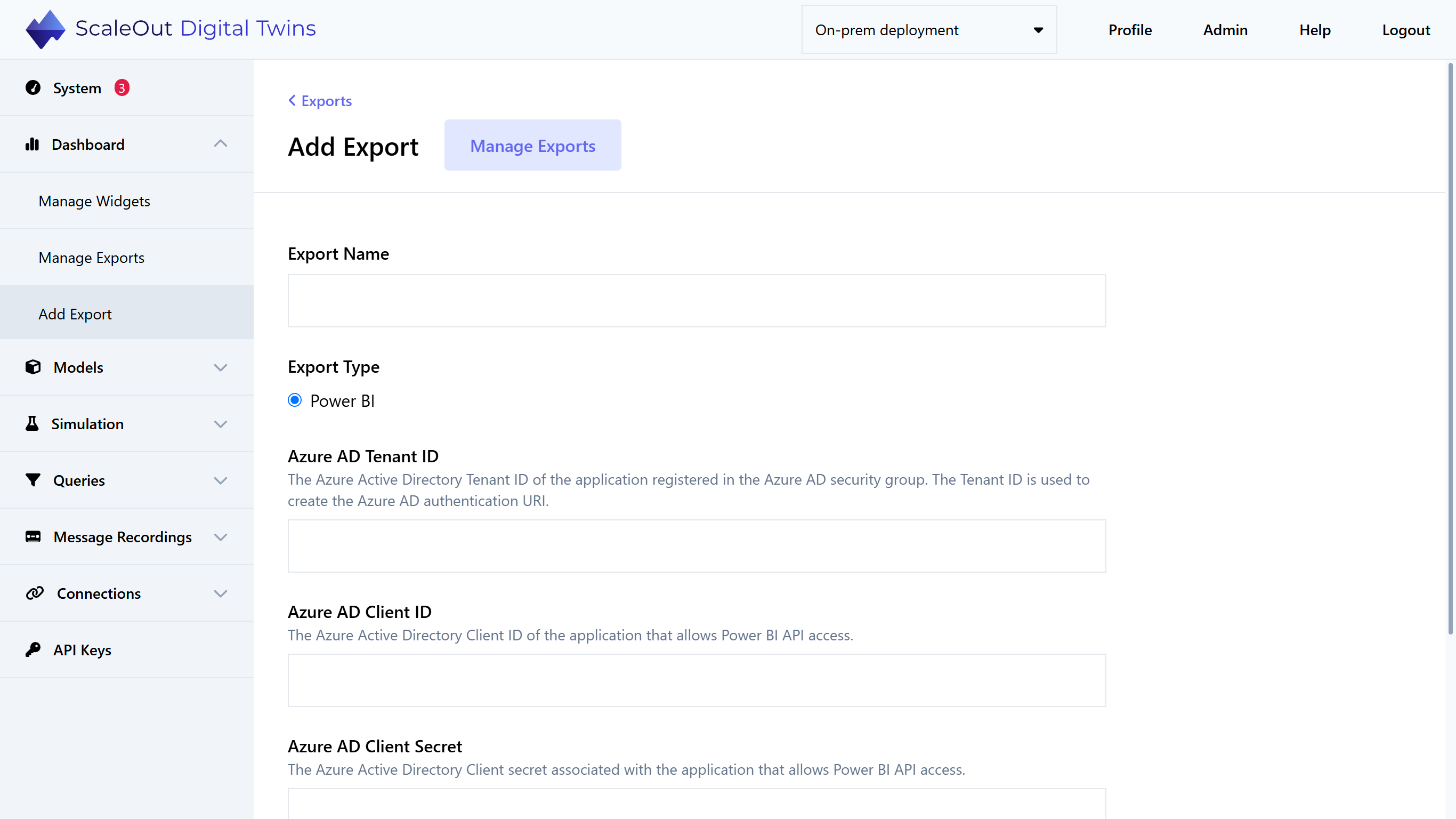Expand the Message Recordings chevron
Image resolution: width=1456 pixels, height=819 pixels.
click(x=221, y=537)
